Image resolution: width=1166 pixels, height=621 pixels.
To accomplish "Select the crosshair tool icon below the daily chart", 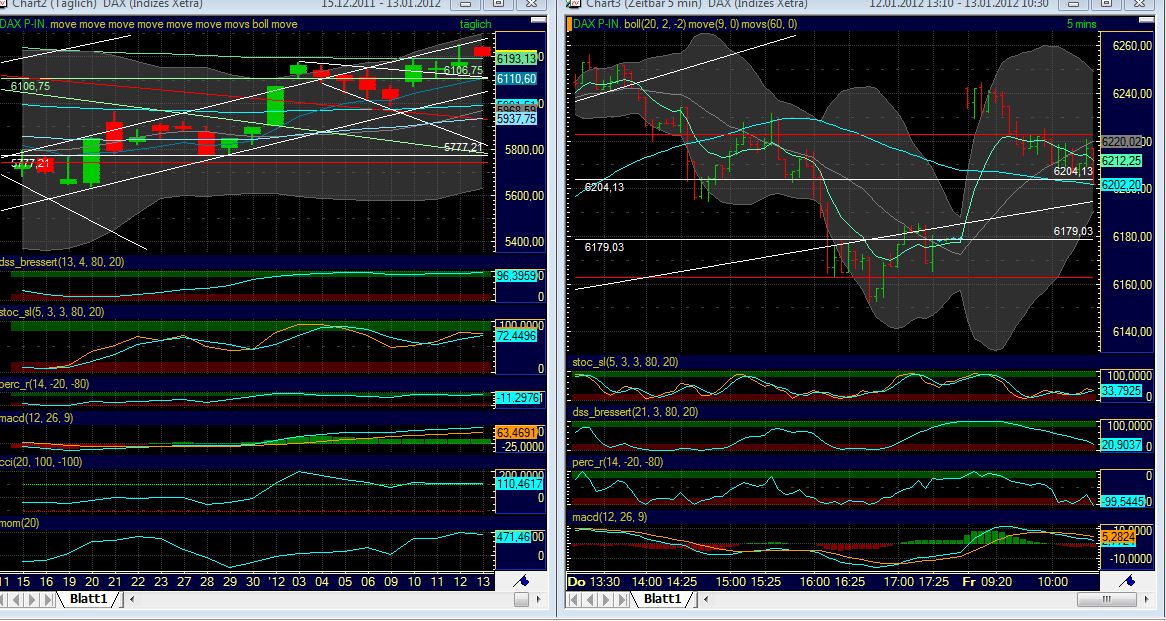I will [x=522, y=579].
